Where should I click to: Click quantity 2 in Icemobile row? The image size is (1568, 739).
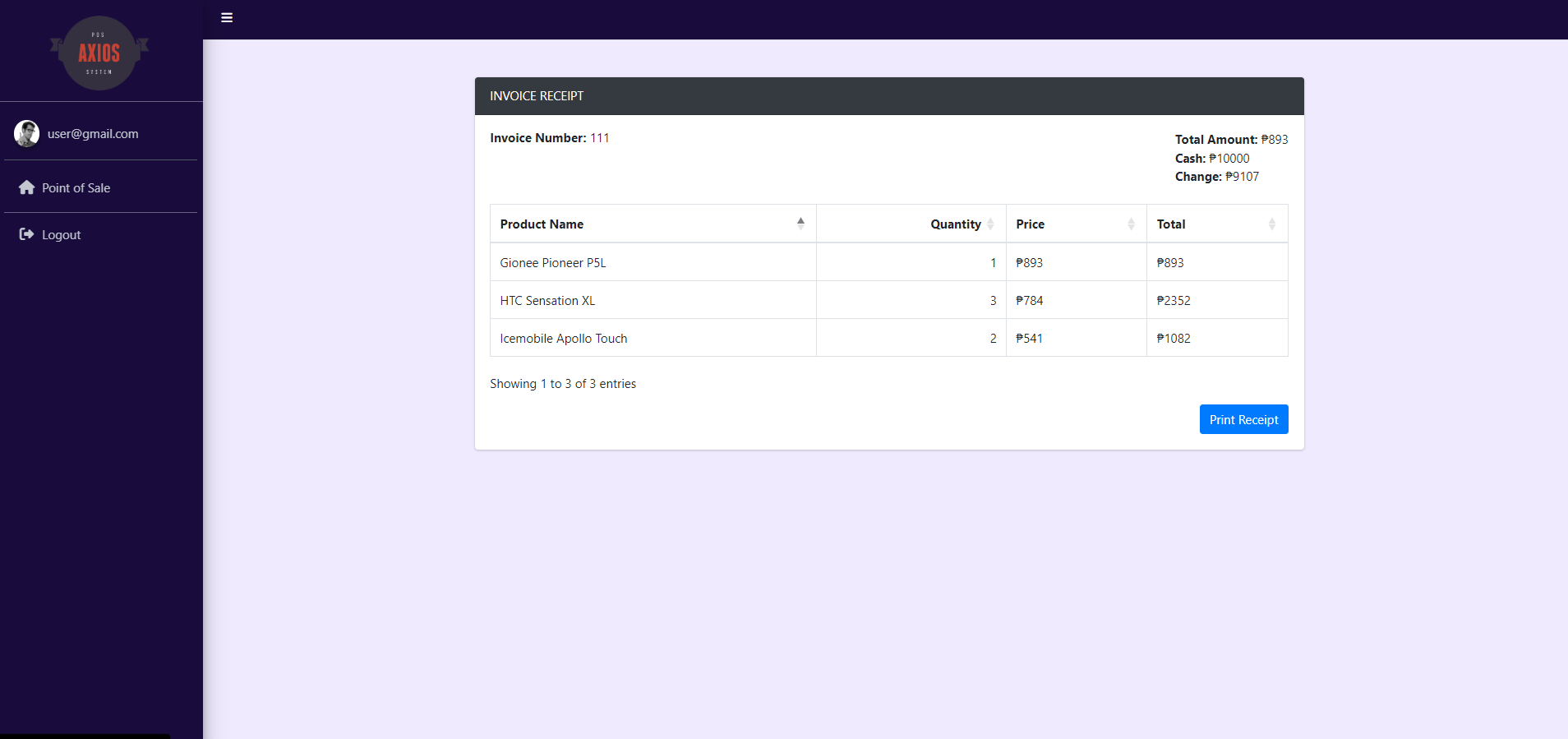point(911,338)
